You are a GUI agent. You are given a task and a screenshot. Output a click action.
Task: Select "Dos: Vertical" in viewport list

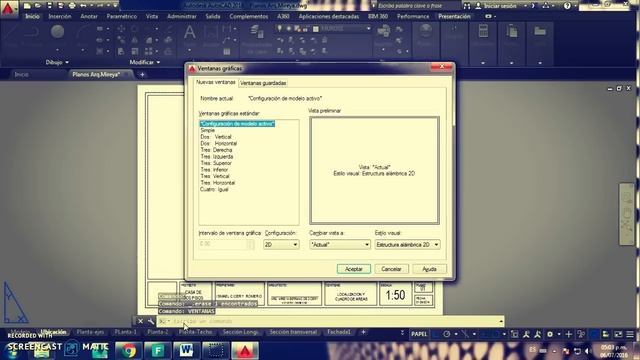click(216, 137)
